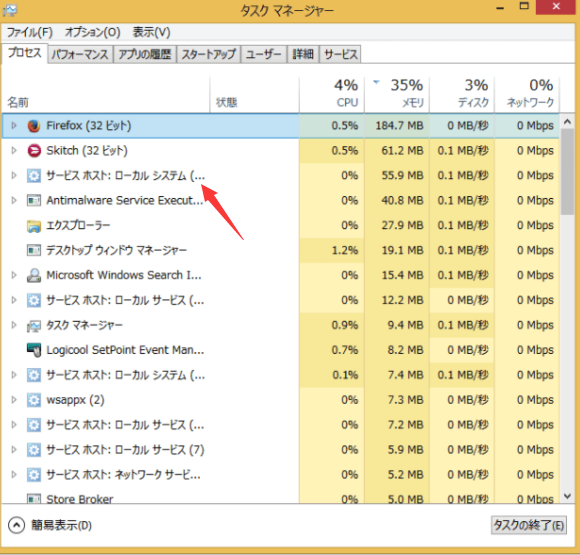This screenshot has height=555, width=580.
Task: Click the Firefox icon in the process list
Action: [x=34, y=126]
